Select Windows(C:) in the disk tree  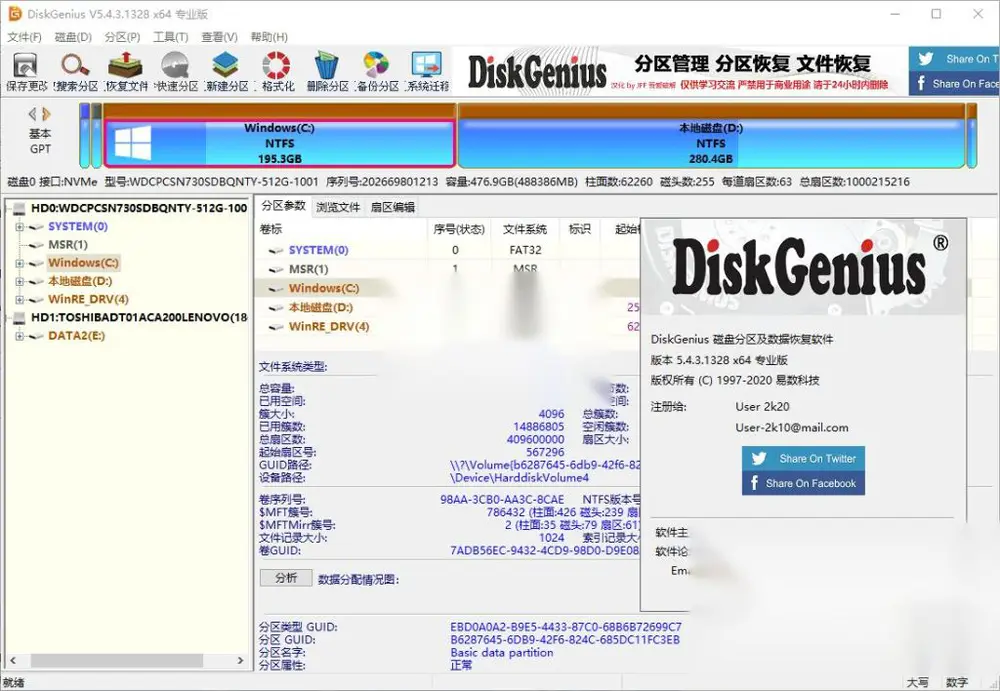tap(83, 263)
